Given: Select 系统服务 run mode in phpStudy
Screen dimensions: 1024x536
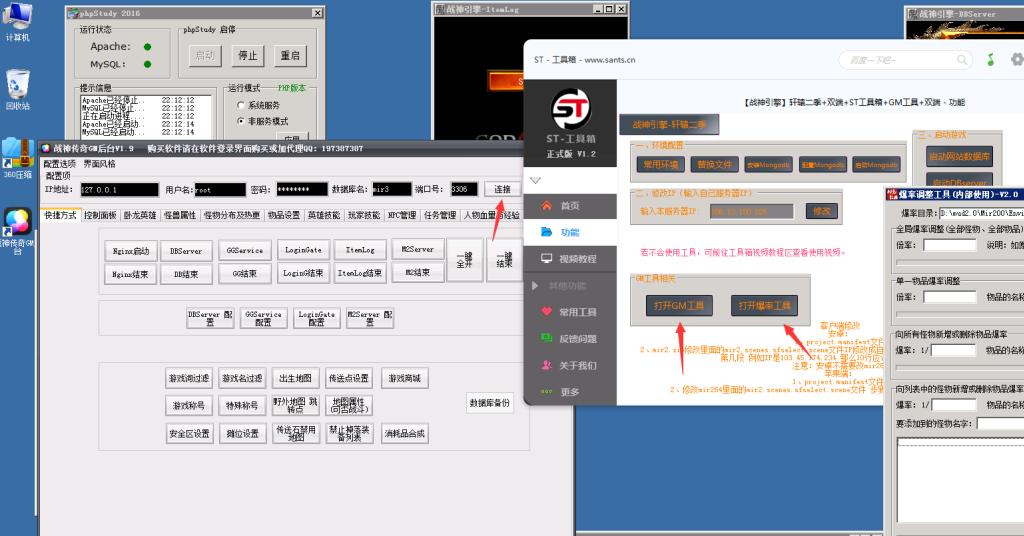Looking at the screenshot, I should pos(241,105).
